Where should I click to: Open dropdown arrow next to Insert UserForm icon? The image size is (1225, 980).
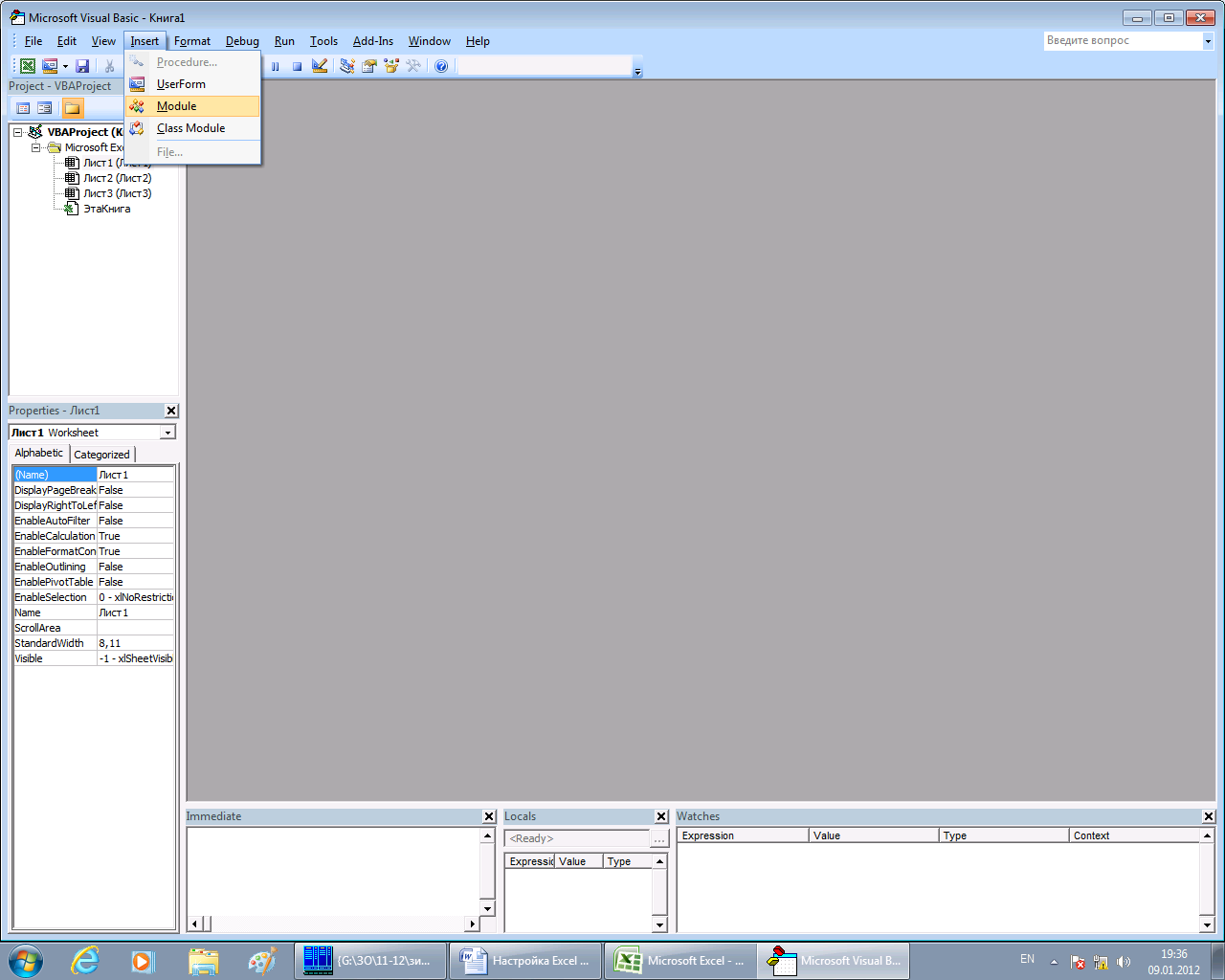point(65,66)
